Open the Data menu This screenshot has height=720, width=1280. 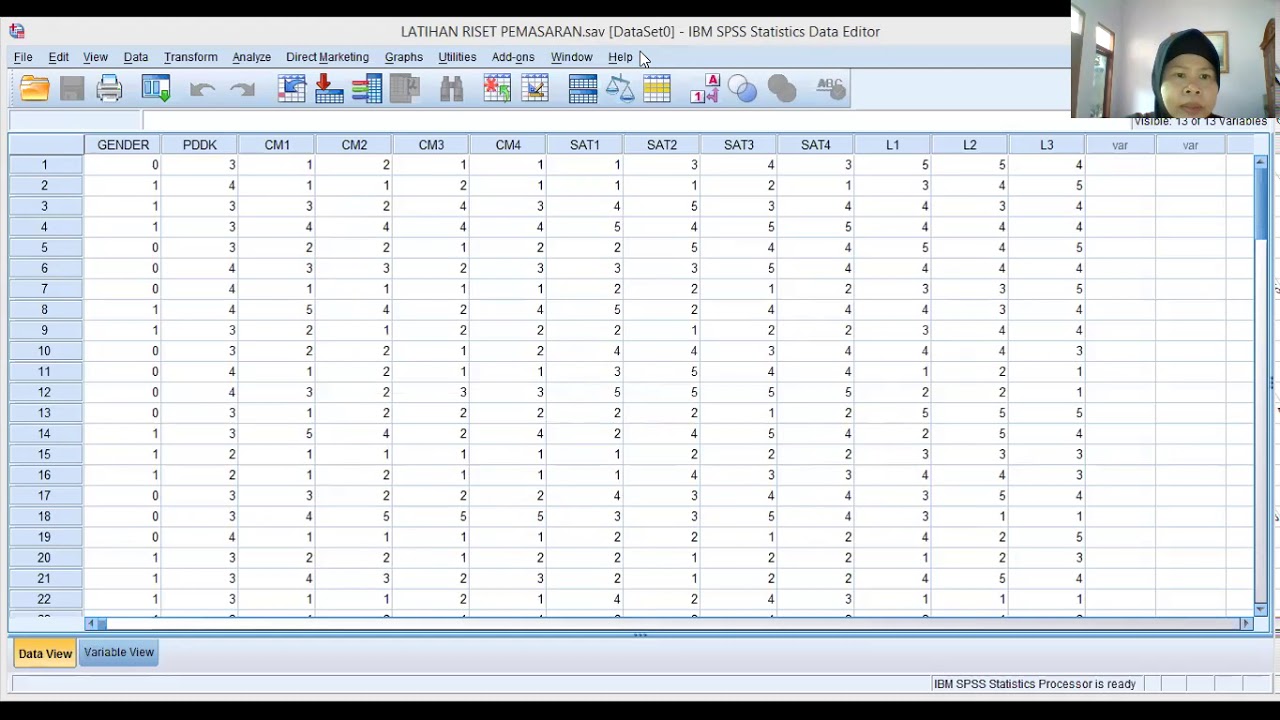(136, 57)
